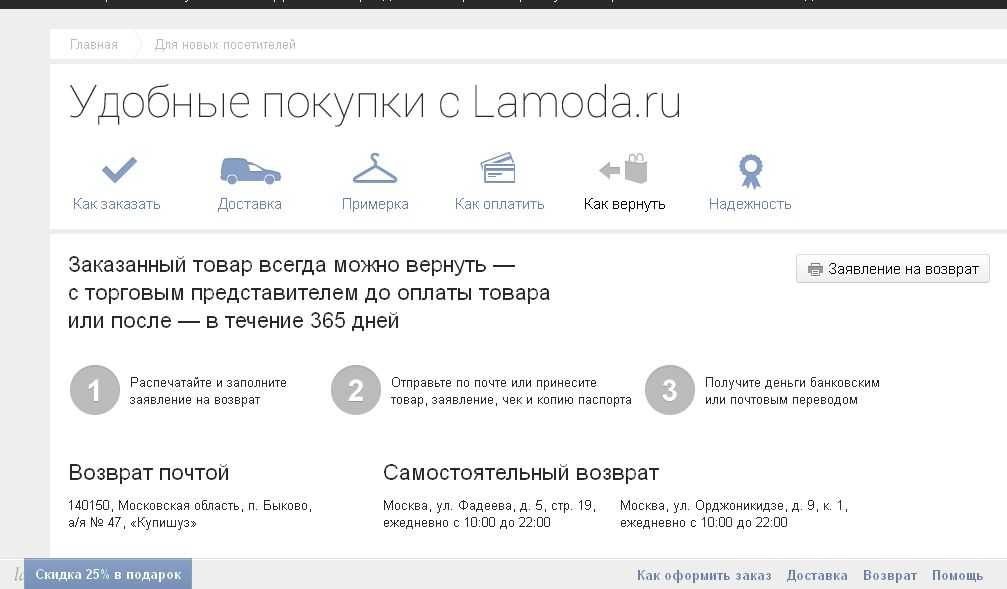This screenshot has width=1007, height=589.
Task: Click step 2 circle
Action: (x=356, y=390)
